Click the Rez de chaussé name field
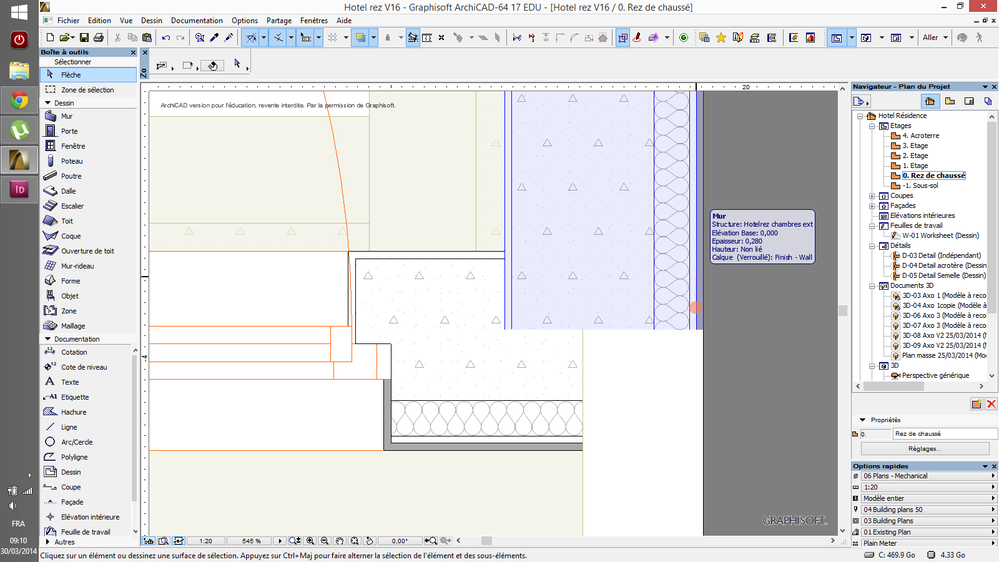This screenshot has height=562, width=999. click(944, 434)
